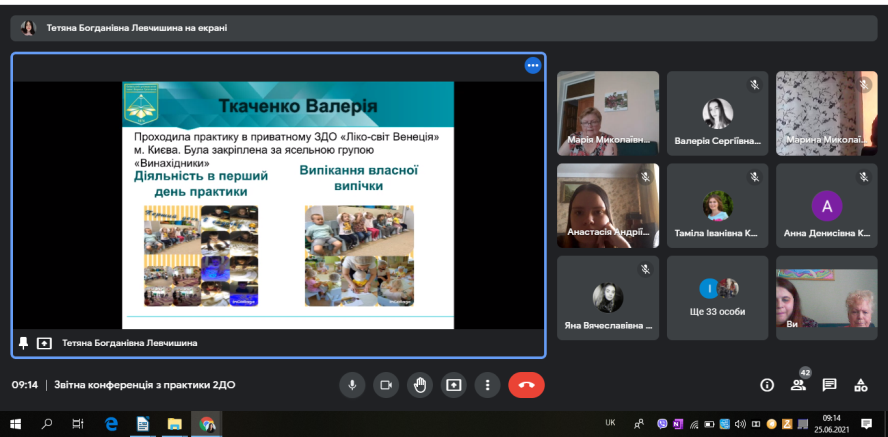Open the Windows Start menu
Viewport: 888px width, 437px height.
[16, 424]
